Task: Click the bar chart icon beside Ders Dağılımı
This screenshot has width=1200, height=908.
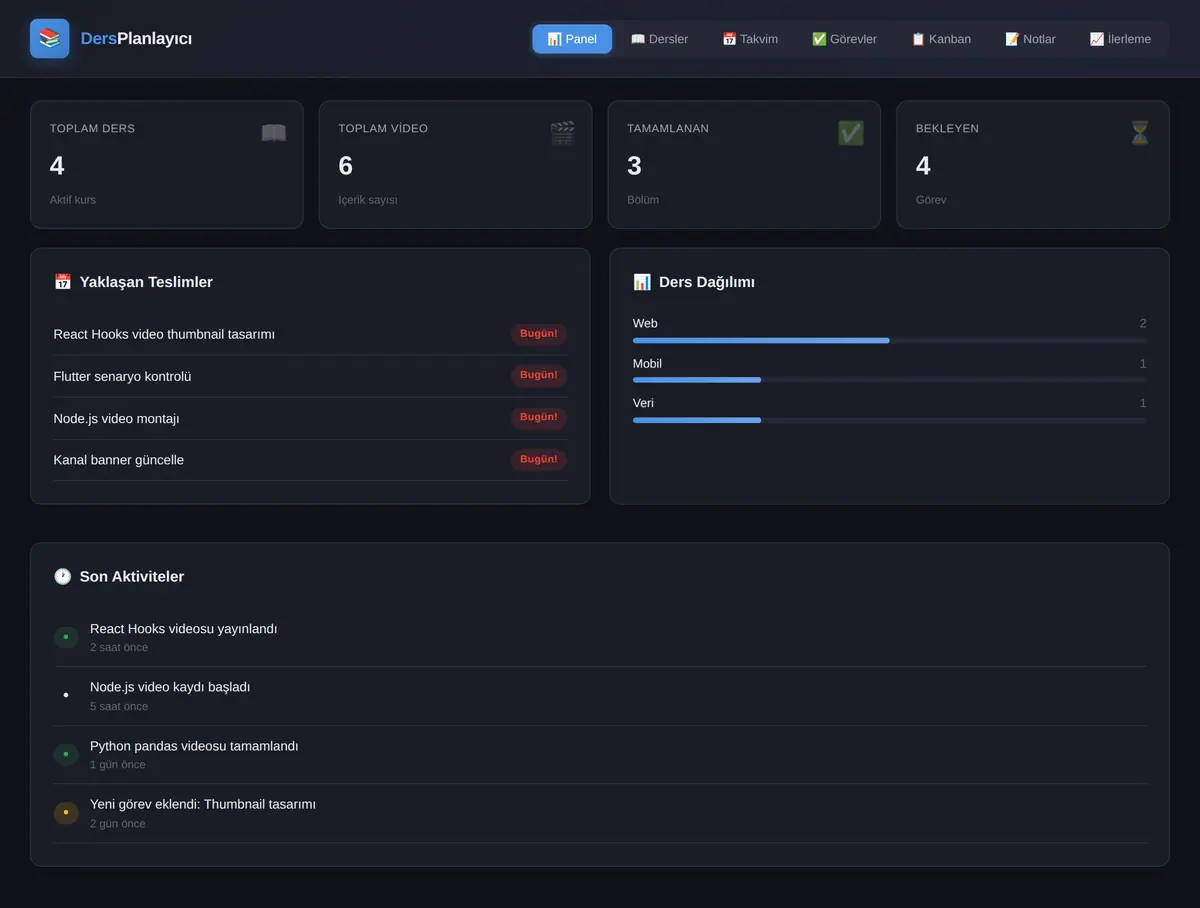Action: click(642, 282)
